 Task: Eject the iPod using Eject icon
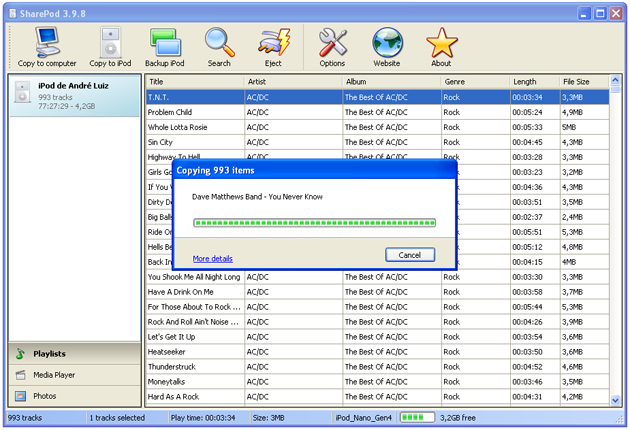(x=274, y=47)
